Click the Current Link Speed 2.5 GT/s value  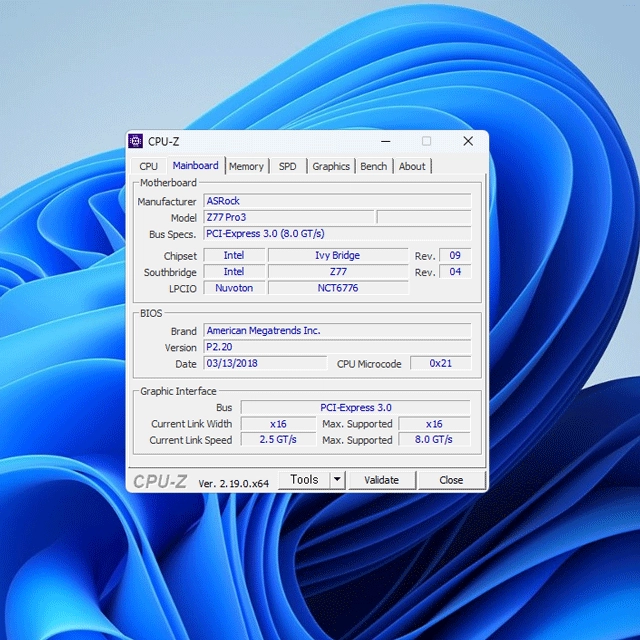click(x=278, y=440)
